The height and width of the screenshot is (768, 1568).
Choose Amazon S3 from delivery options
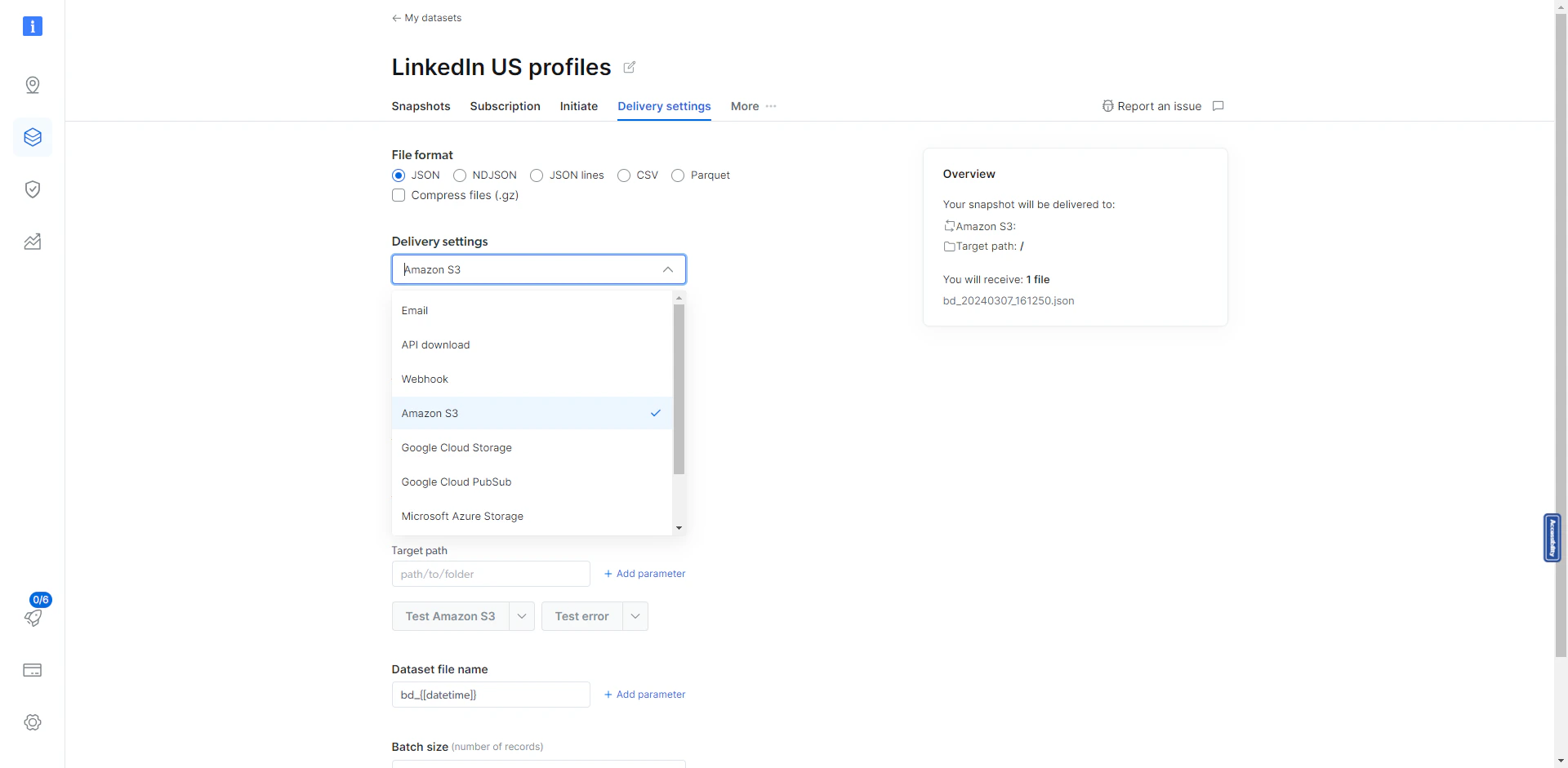[532, 413]
